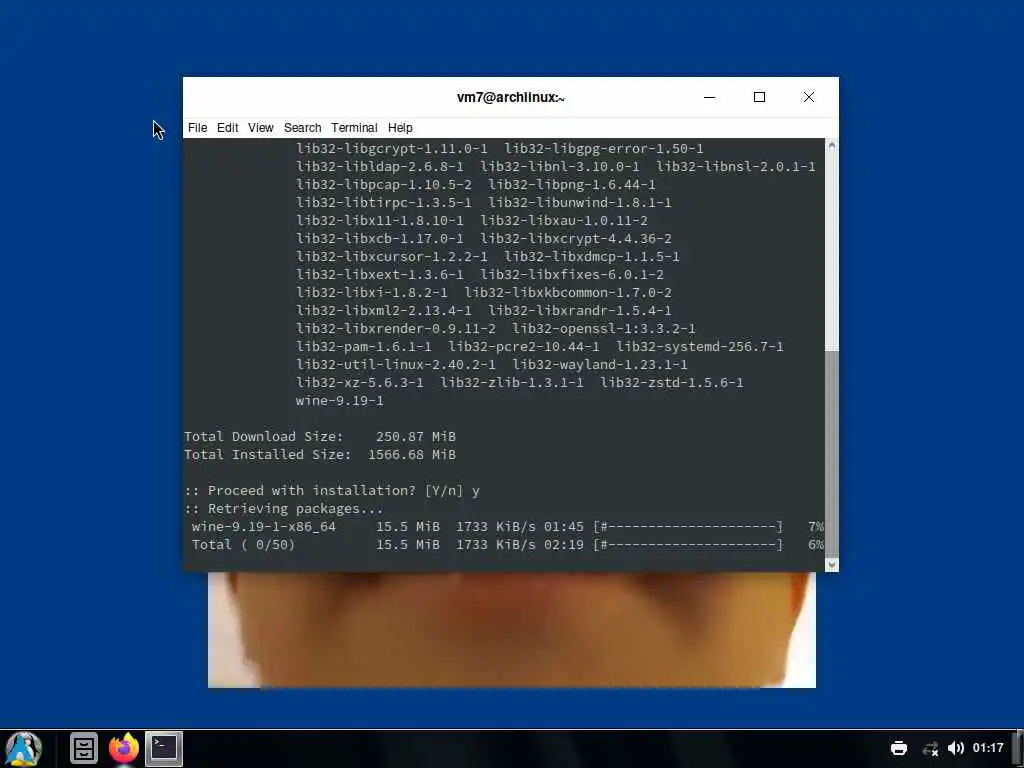The height and width of the screenshot is (768, 1024).
Task: Click the lib32-libxkbcommon-1.7.0-2 package name
Action: (x=568, y=293)
